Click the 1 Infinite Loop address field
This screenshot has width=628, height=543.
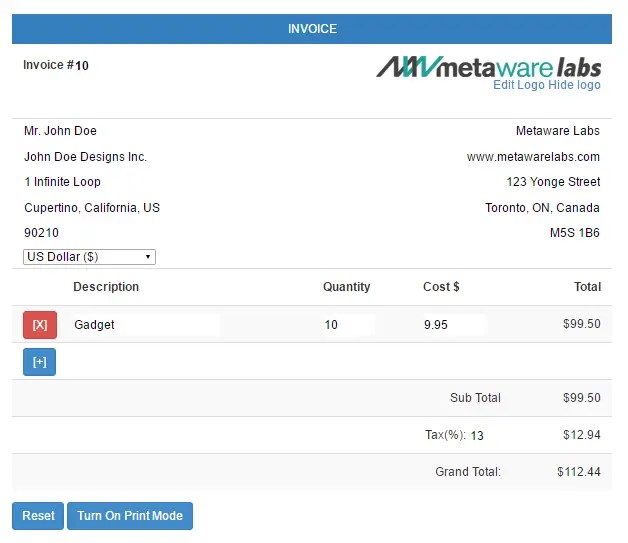(63, 182)
